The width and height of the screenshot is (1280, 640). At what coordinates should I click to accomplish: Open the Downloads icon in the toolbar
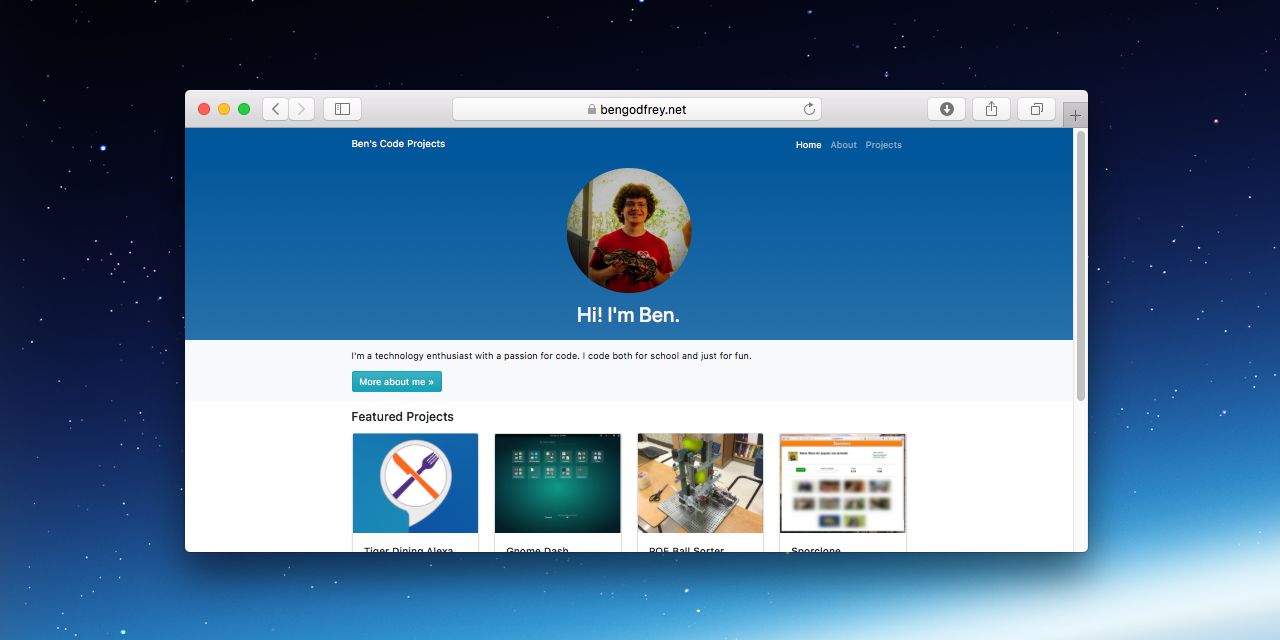point(946,108)
